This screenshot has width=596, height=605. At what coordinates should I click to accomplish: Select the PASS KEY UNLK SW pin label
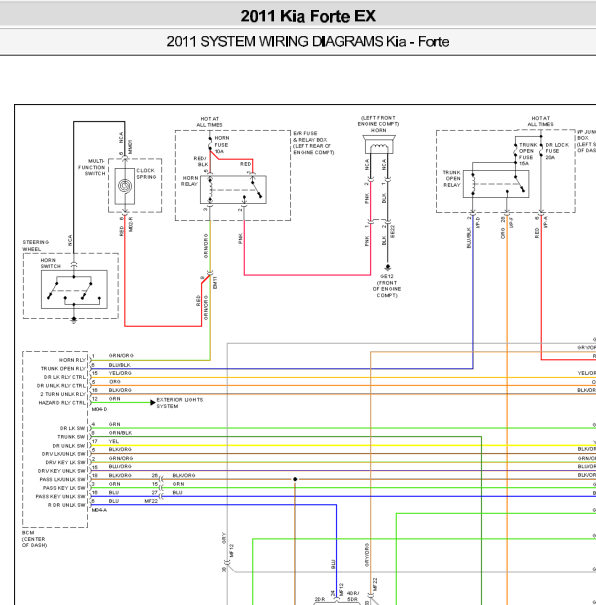point(61,496)
